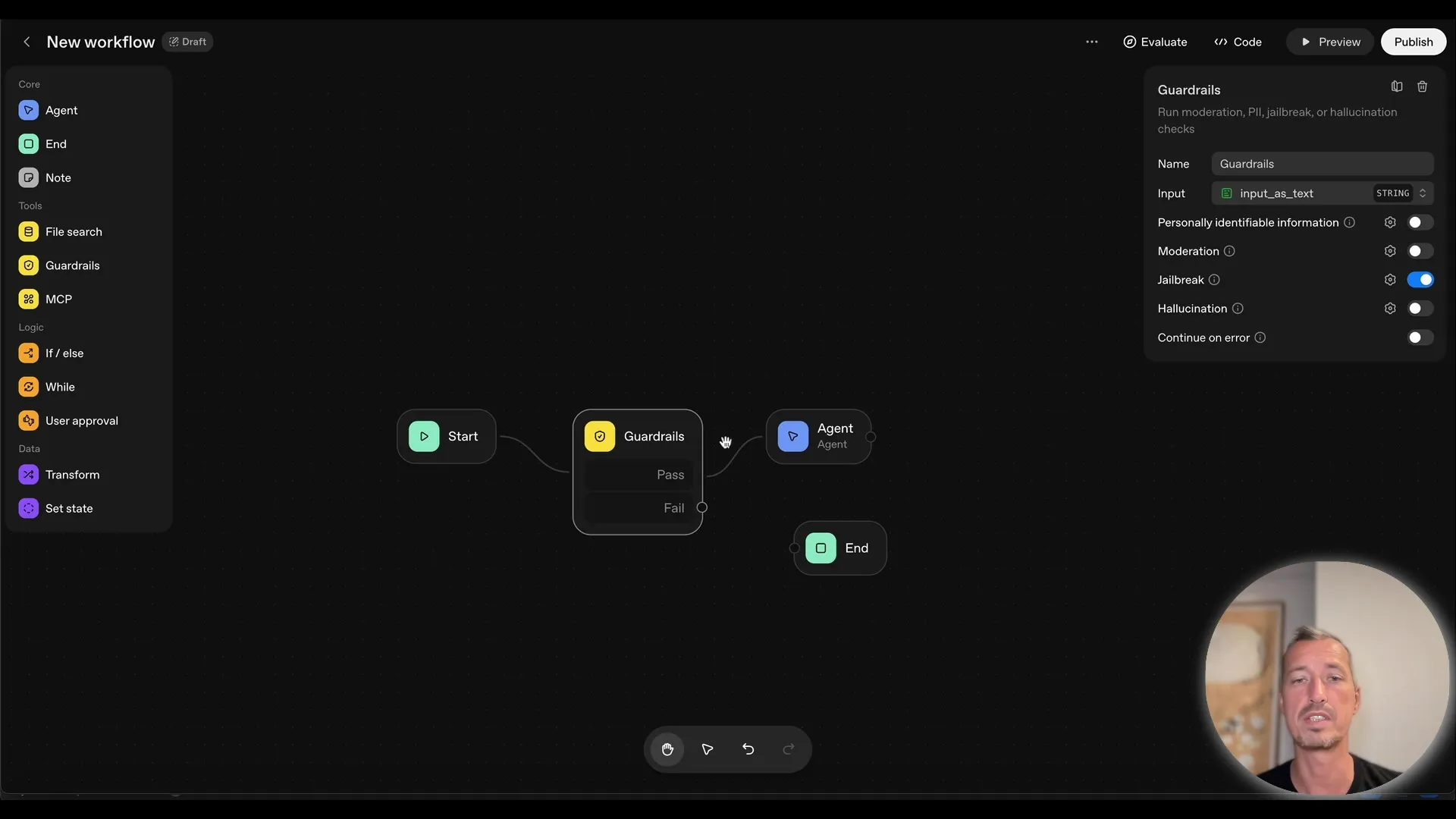Click the undo arrow button
The height and width of the screenshot is (819, 1456).
click(748, 749)
